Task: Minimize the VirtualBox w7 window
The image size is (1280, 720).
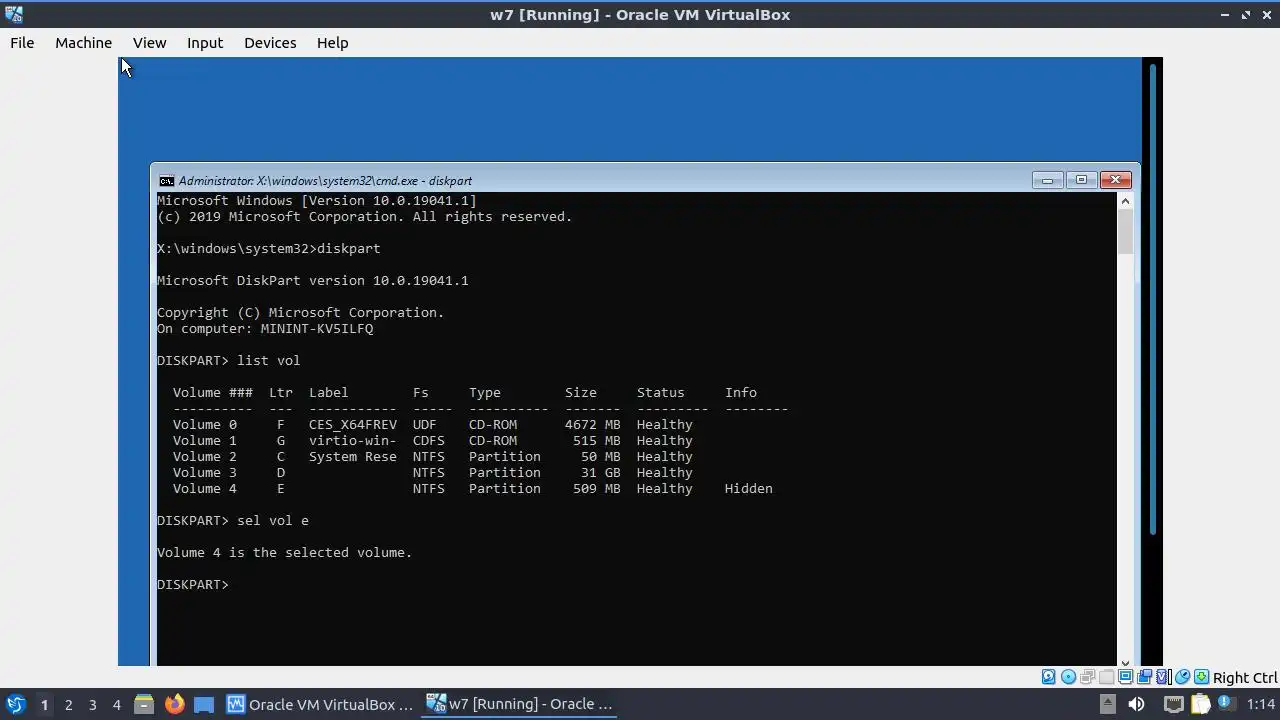Action: (1224, 15)
